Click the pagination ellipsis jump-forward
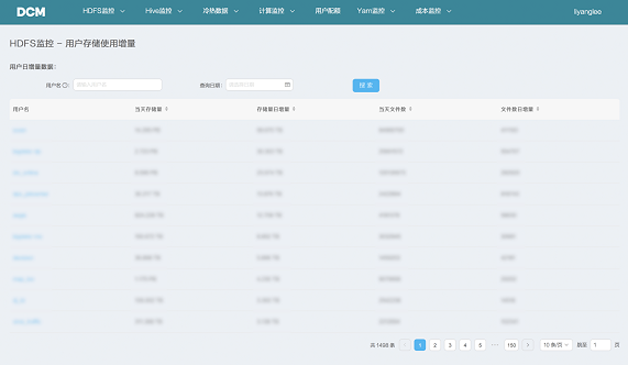 pos(495,345)
